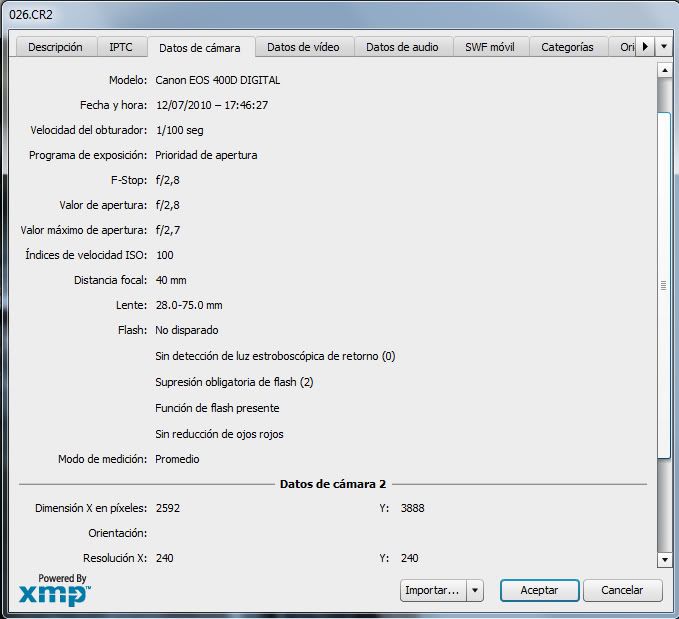Click the Importar button
This screenshot has height=619, width=679.
pyautogui.click(x=433, y=590)
